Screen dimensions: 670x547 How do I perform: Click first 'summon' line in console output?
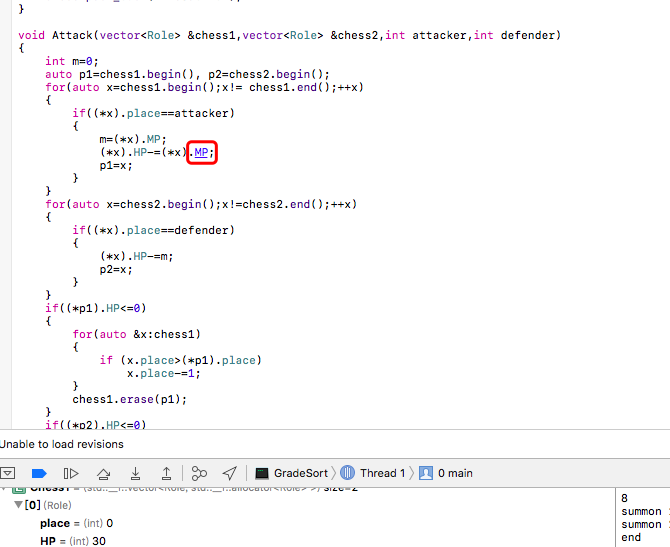click(641, 511)
